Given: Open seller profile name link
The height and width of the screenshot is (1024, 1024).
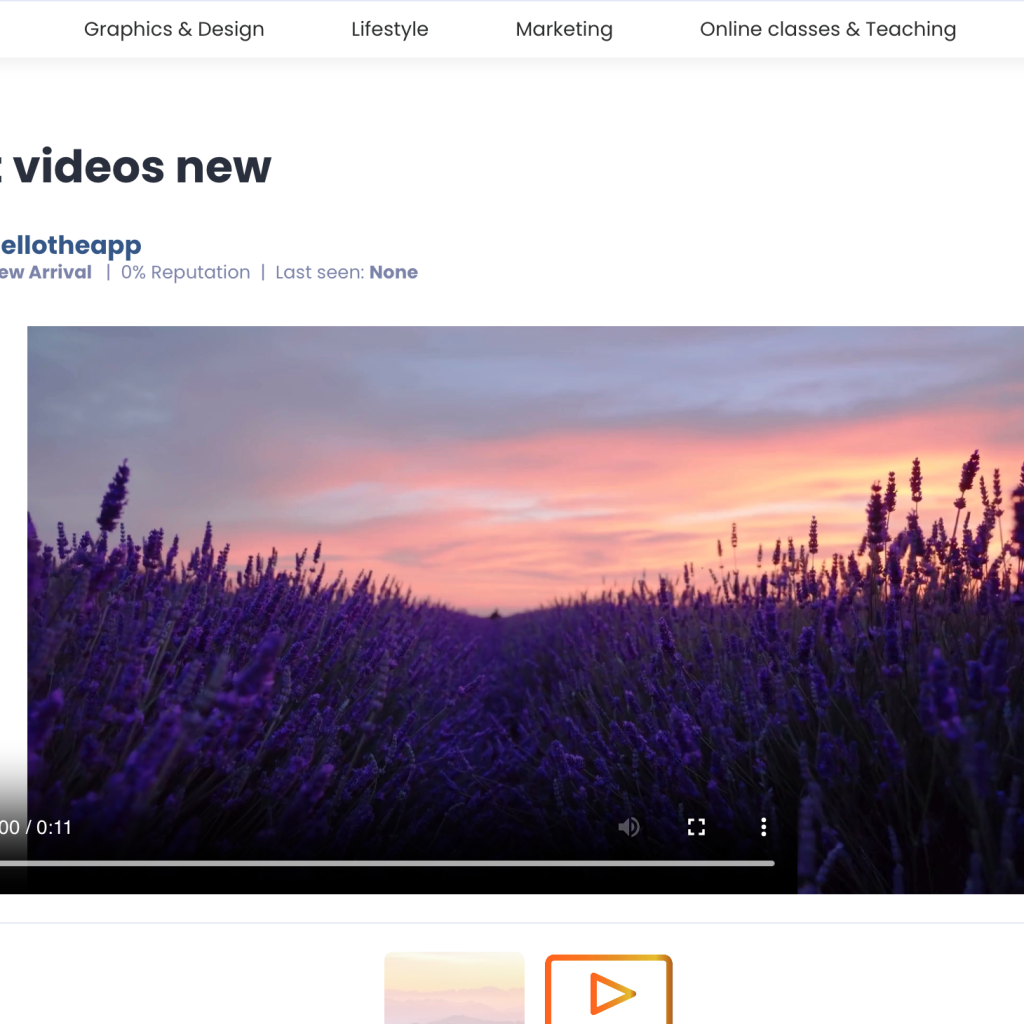Looking at the screenshot, I should coord(71,246).
